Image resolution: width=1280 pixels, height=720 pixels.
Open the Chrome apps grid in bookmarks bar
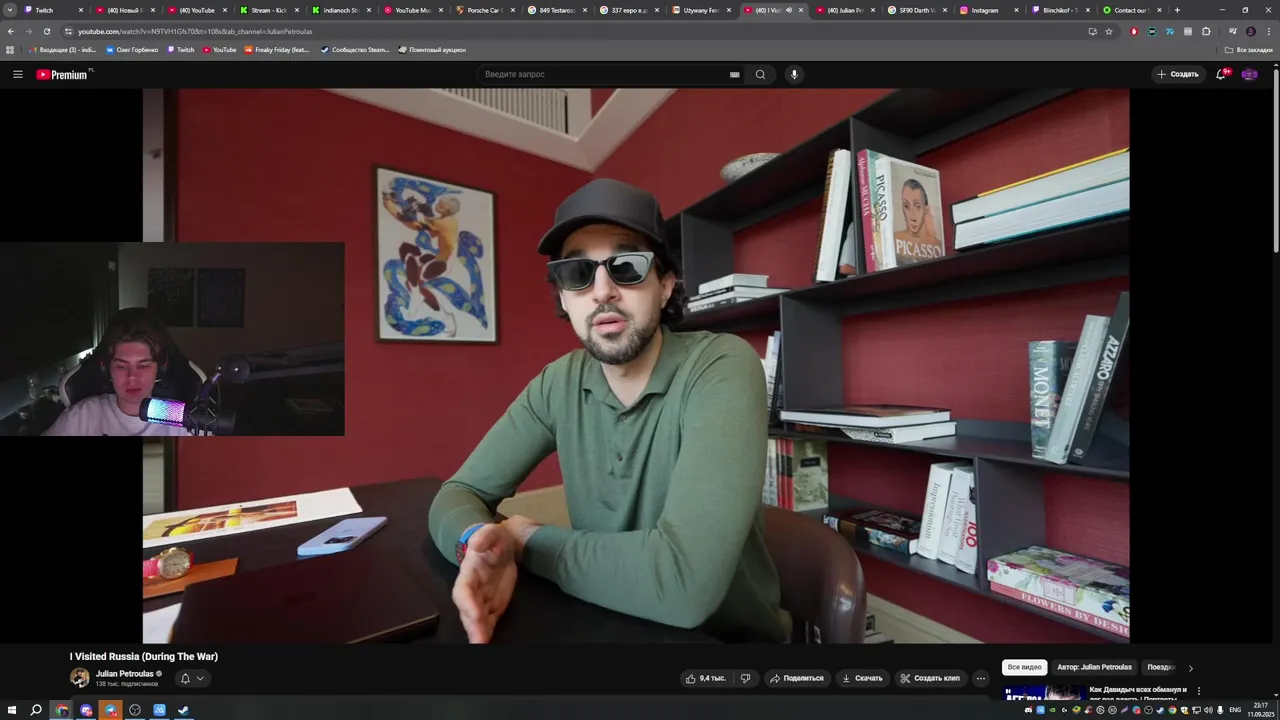(x=11, y=49)
